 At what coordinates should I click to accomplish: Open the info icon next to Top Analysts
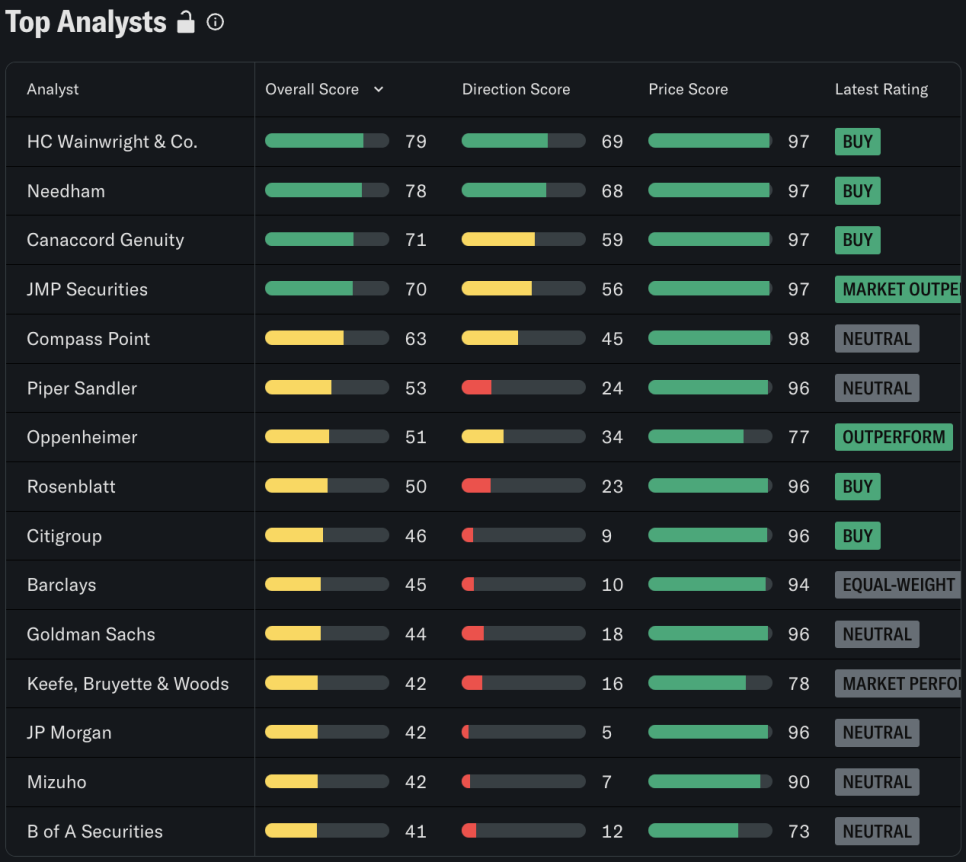click(x=215, y=22)
